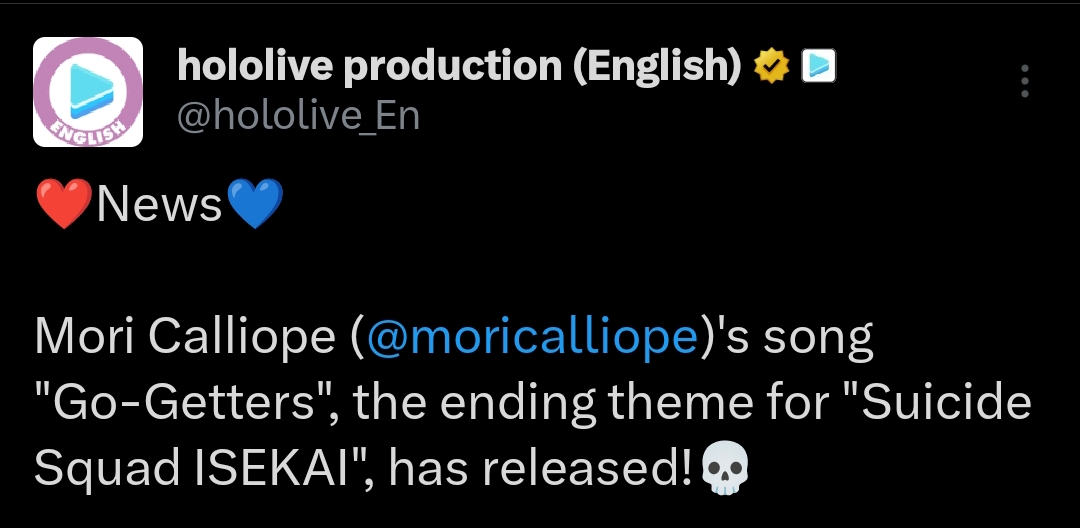Click the word News in the tweet
The width and height of the screenshot is (1080, 528).
coord(159,205)
